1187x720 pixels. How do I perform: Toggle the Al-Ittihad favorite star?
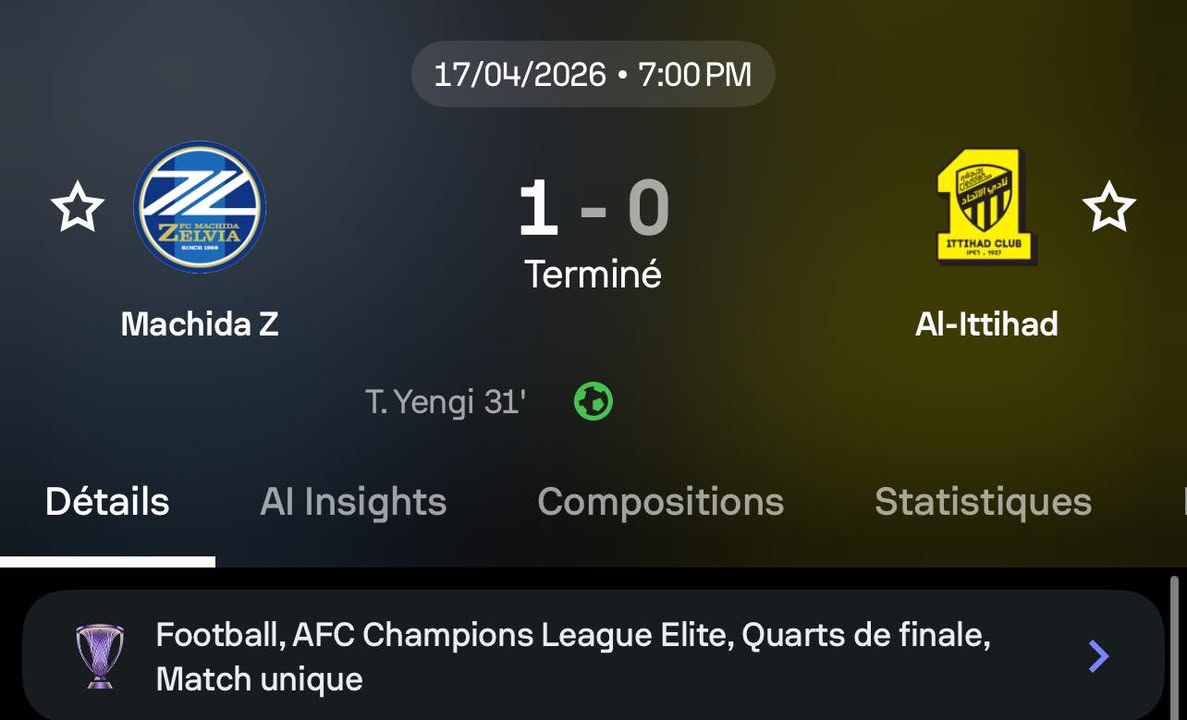[x=1109, y=206]
